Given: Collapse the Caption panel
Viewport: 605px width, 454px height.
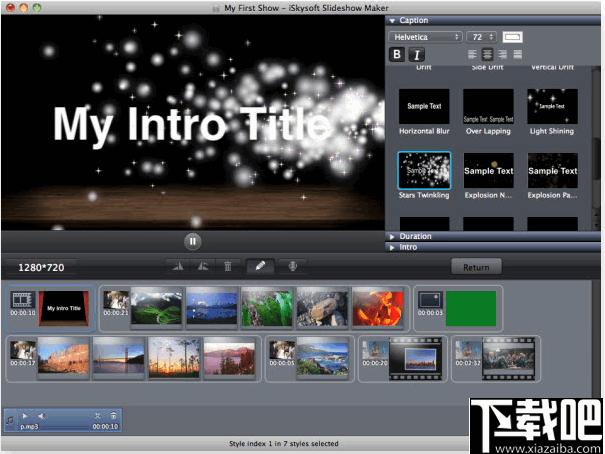Looking at the screenshot, I should (392, 20).
